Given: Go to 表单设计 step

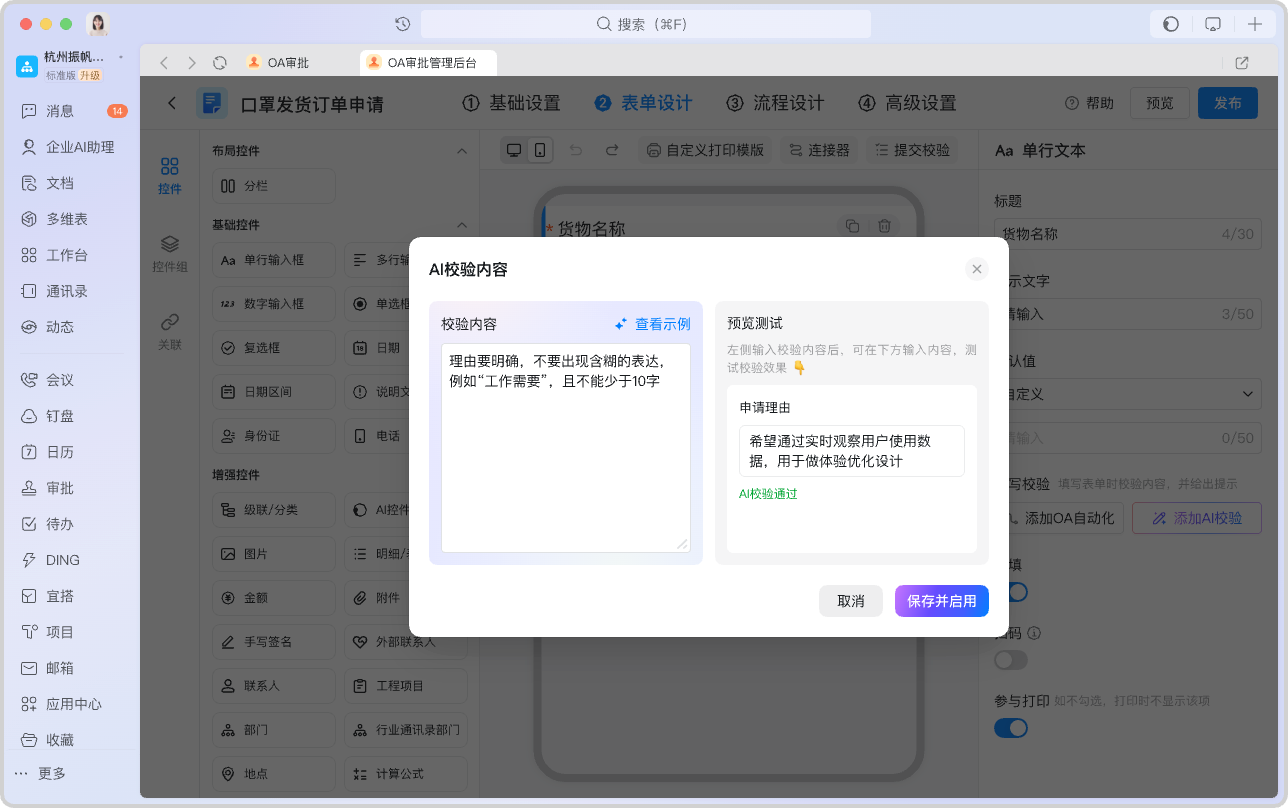Looking at the screenshot, I should [x=643, y=103].
